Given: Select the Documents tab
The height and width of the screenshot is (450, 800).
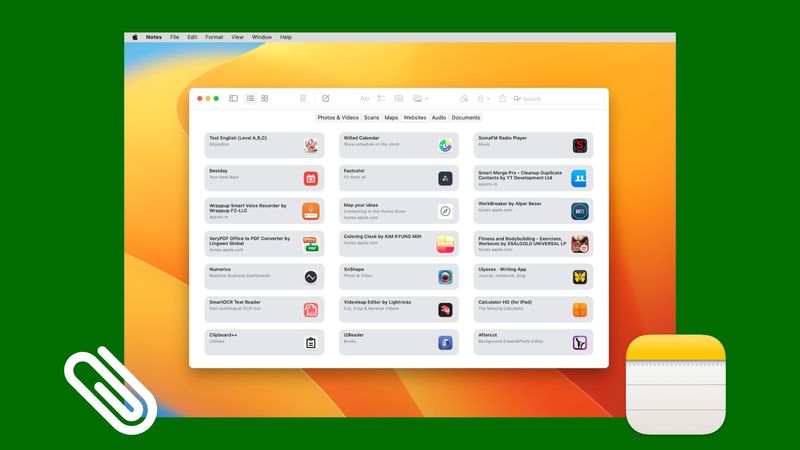Looking at the screenshot, I should pyautogui.click(x=466, y=117).
